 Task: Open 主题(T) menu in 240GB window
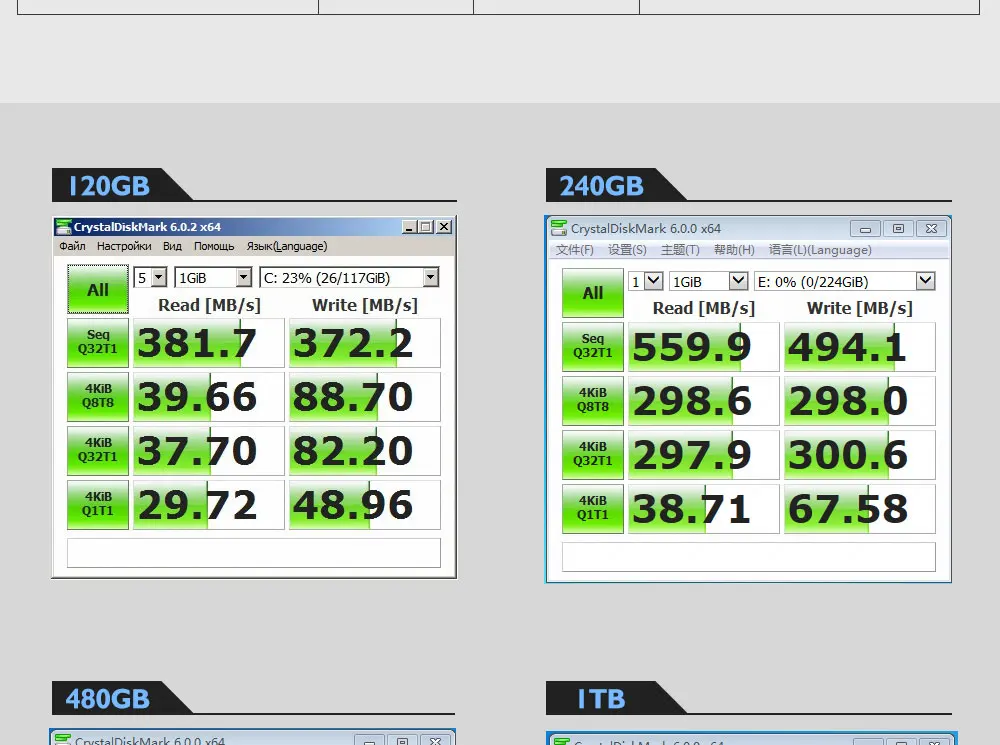click(x=680, y=250)
